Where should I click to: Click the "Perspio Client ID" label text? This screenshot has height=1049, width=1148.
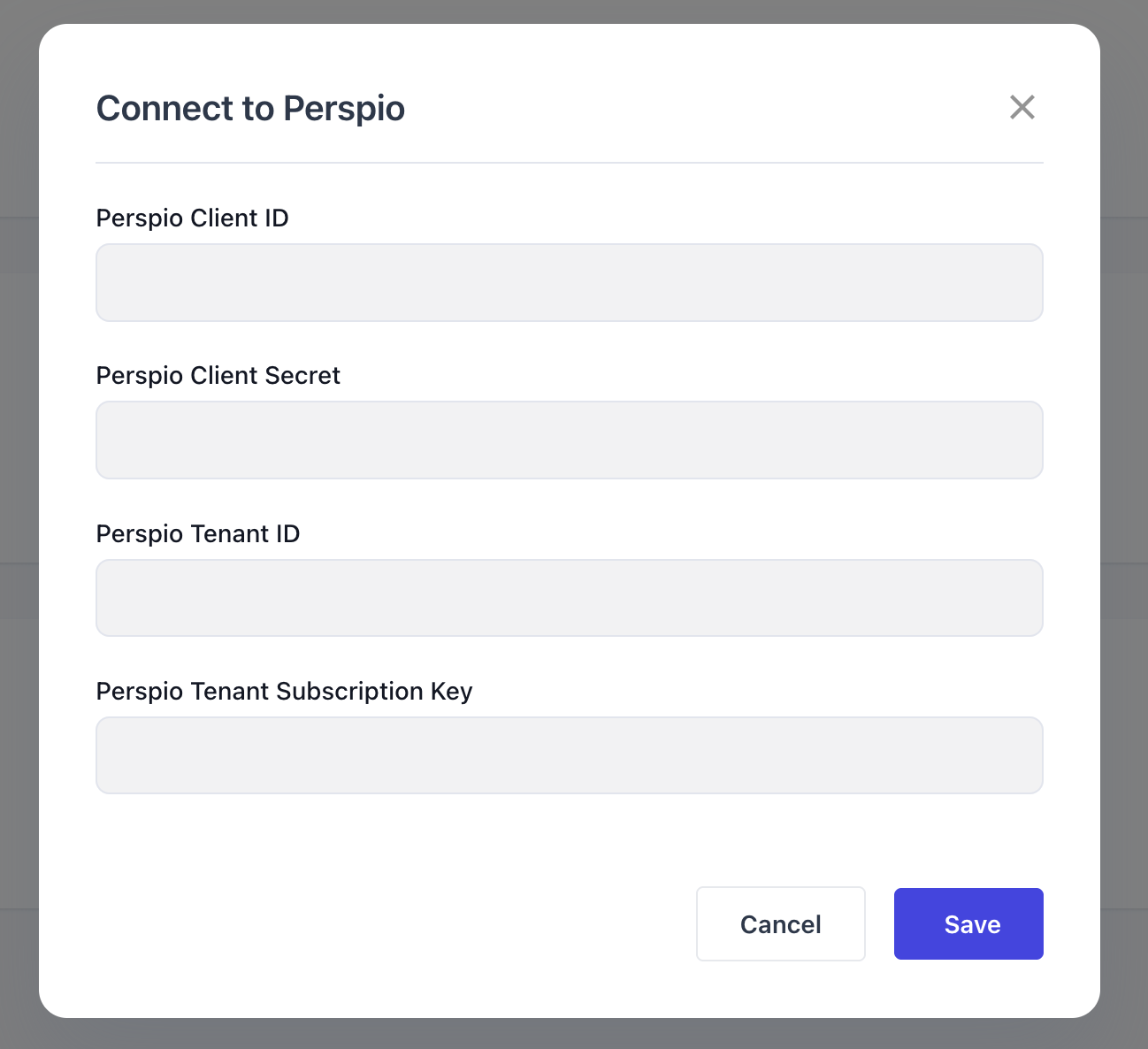[x=192, y=218]
